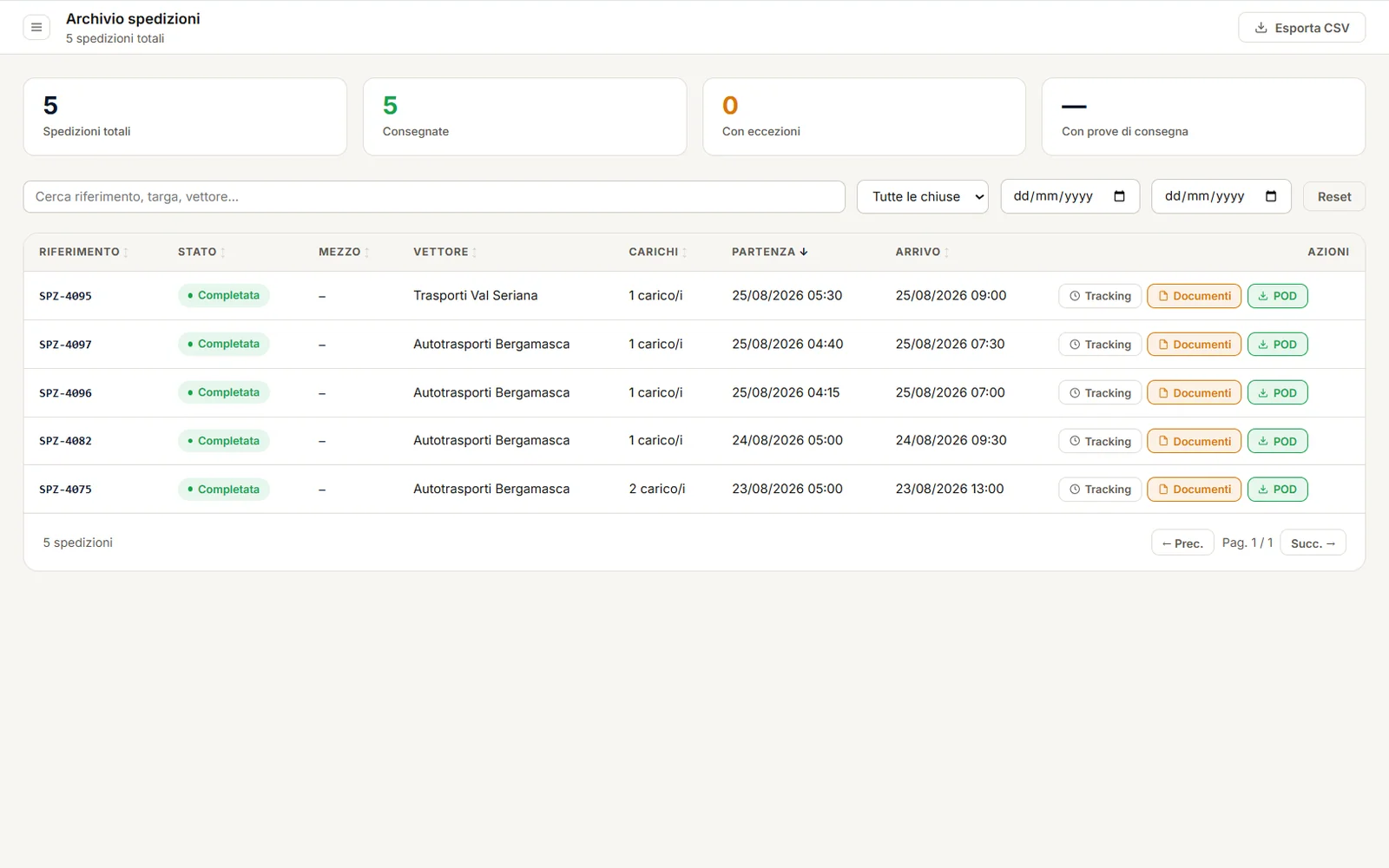Viewport: 1389px width, 868px height.
Task: Click the '2 carico/i' cell
Action: pos(657,489)
